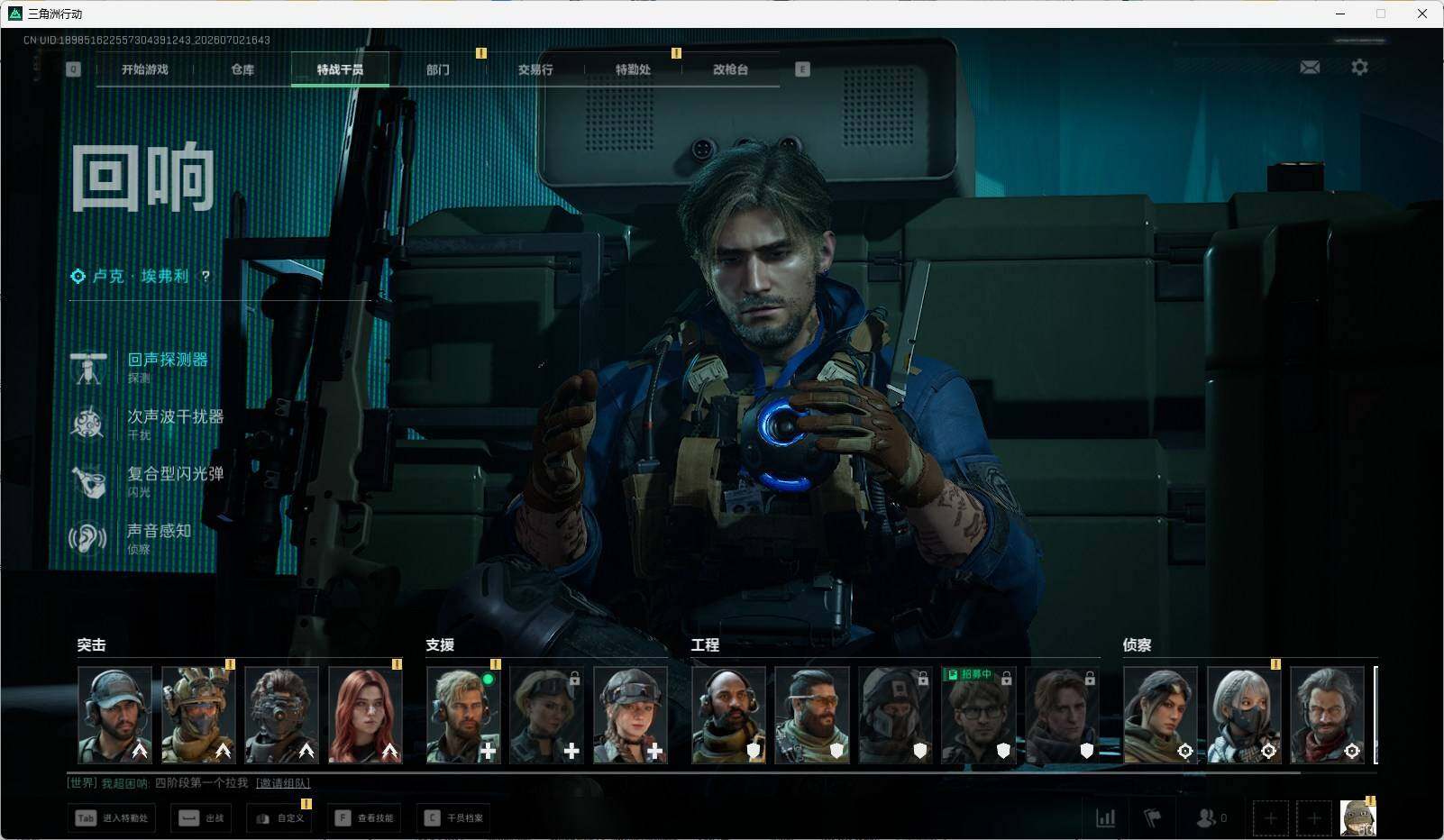Click the 查看技能 button
Image resolution: width=1444 pixels, height=840 pixels.
364,817
